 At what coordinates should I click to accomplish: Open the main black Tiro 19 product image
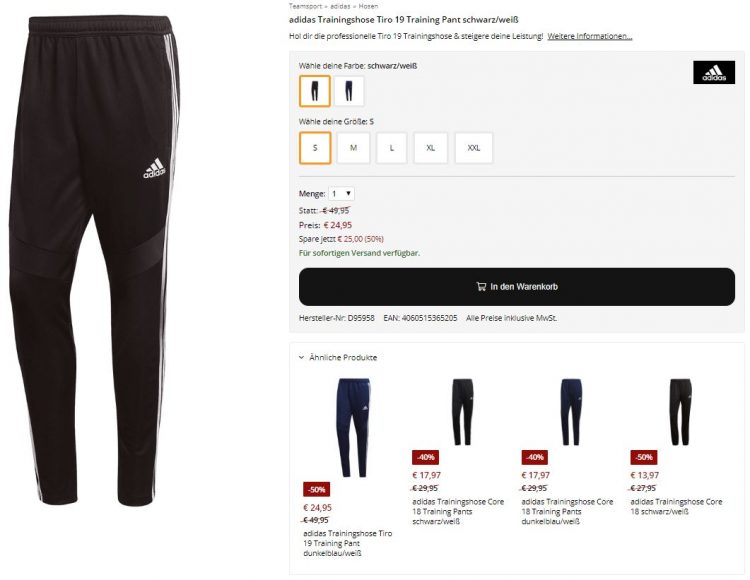[x=94, y=261]
